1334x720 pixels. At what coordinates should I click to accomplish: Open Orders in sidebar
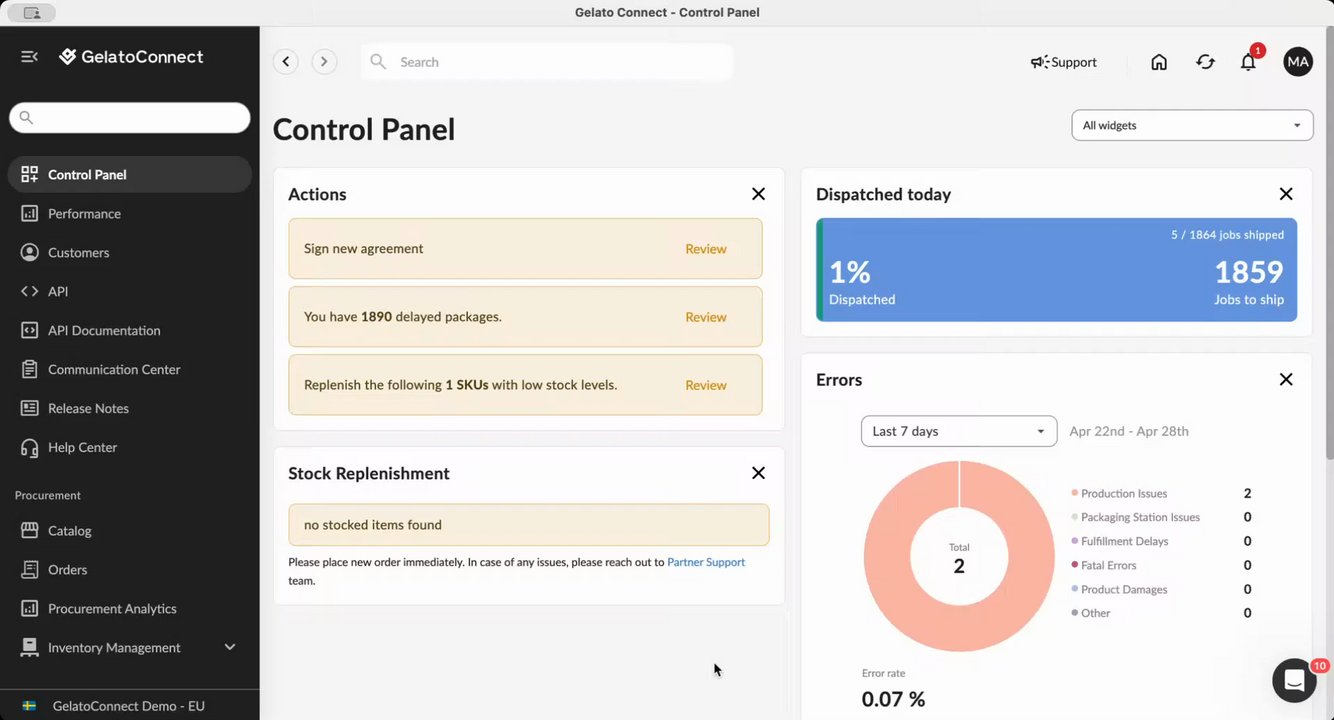point(130,569)
